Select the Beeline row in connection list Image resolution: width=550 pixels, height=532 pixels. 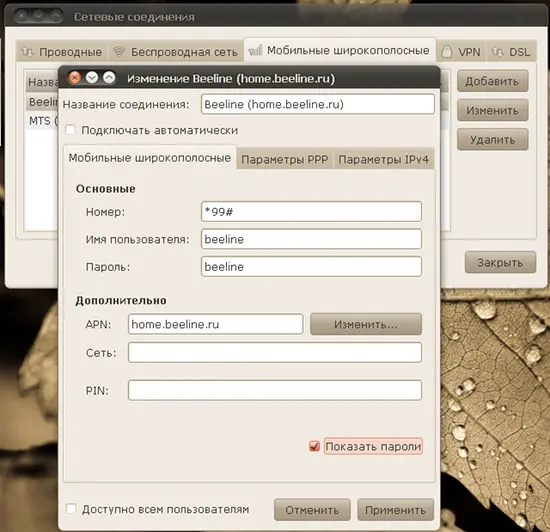[42, 102]
